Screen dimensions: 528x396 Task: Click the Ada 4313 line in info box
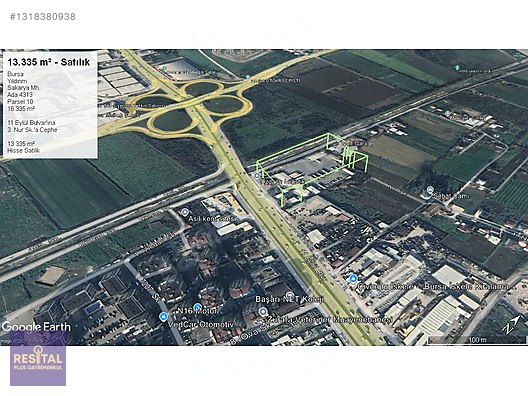coord(20,95)
